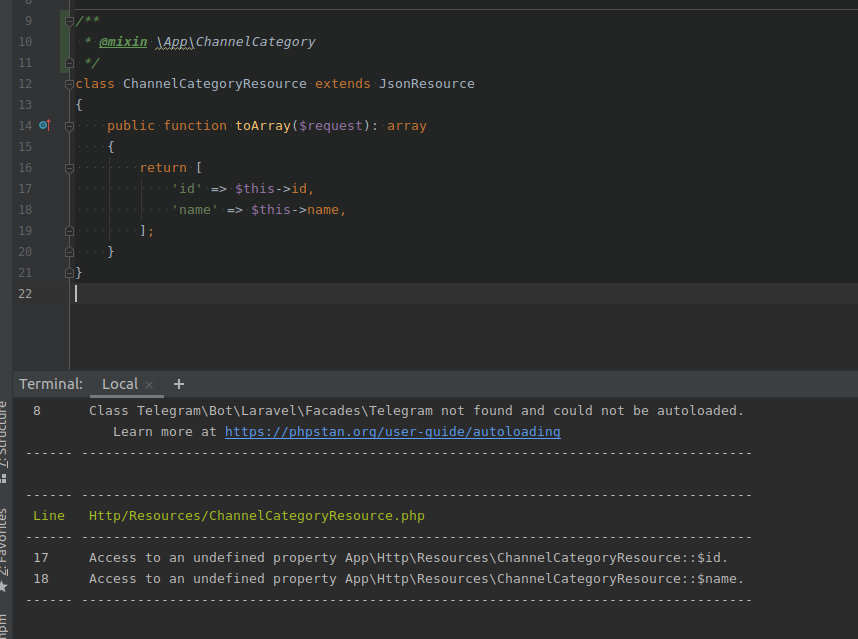
Task: Click the return keyword on line 16
Action: (163, 168)
